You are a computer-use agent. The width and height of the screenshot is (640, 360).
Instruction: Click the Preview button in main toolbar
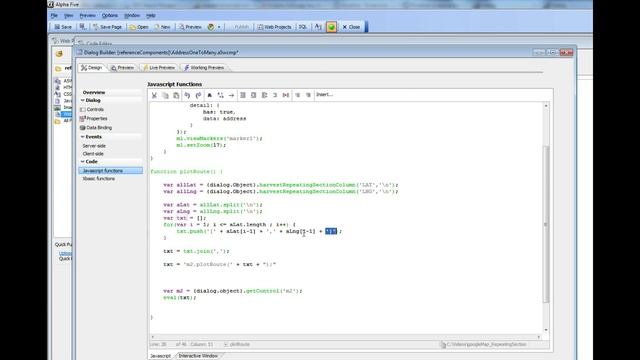(x=190, y=27)
